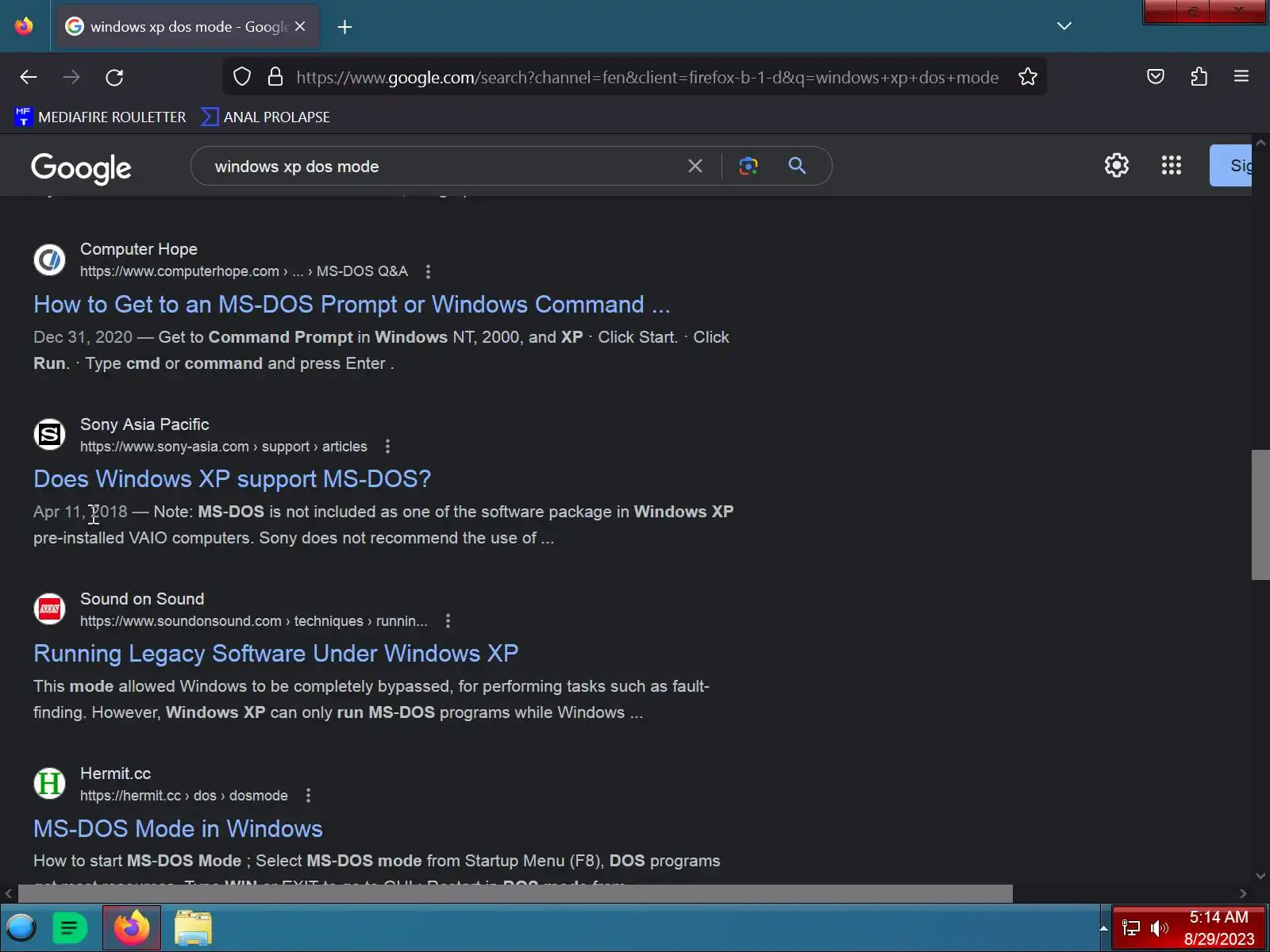
Task: Click the Firefox taskbar button
Action: pos(132,927)
